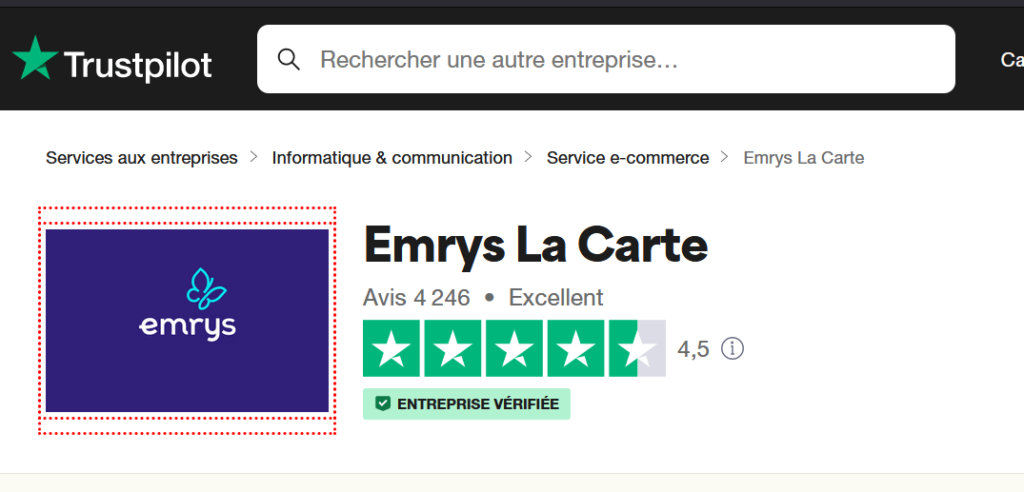The height and width of the screenshot is (492, 1024).
Task: Click the green star rating image
Action: [514, 348]
